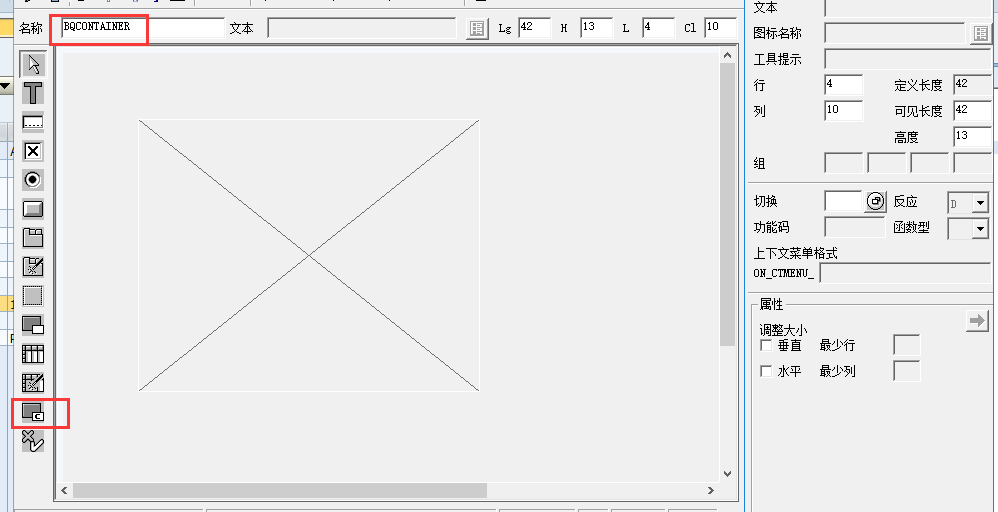Image resolution: width=998 pixels, height=512 pixels.
Task: Pick the input/output field tool
Action: click(33, 122)
